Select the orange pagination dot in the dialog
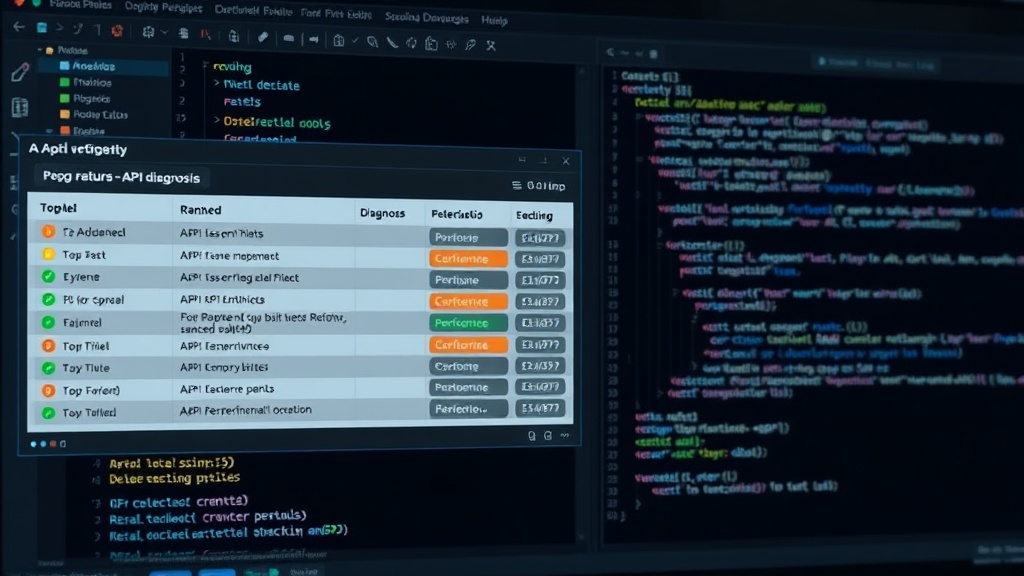The image size is (1024, 576). (53, 444)
